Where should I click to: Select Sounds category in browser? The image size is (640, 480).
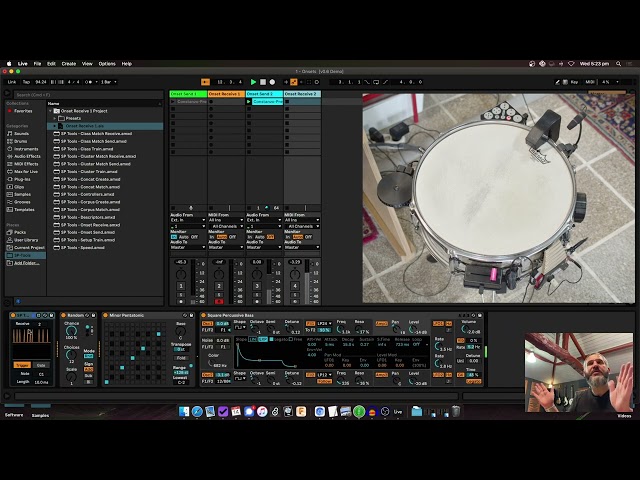tap(21, 133)
